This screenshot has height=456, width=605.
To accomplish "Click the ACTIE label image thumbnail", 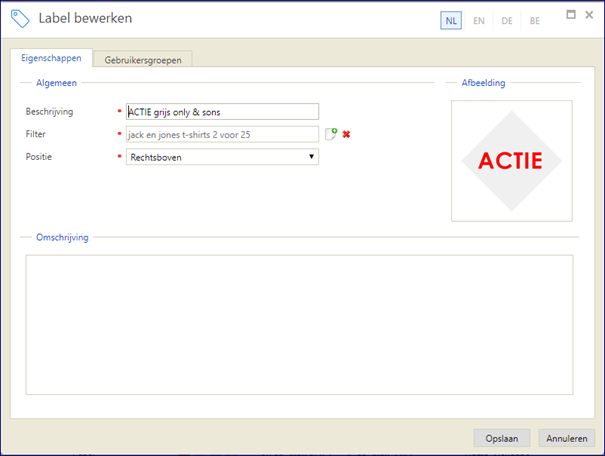I will tap(512, 161).
